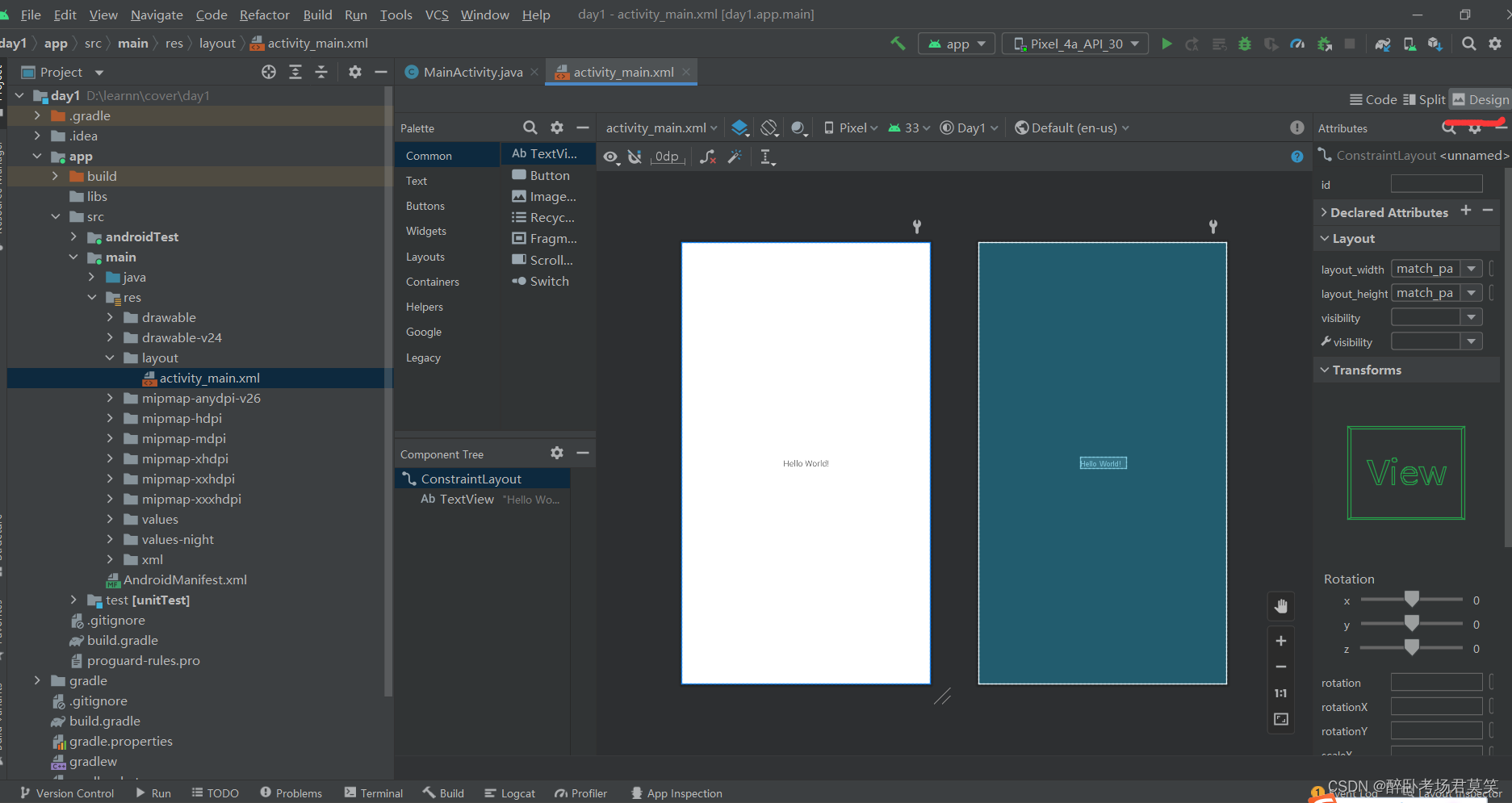
Task: Switch editor to Split view
Action: point(1424,99)
